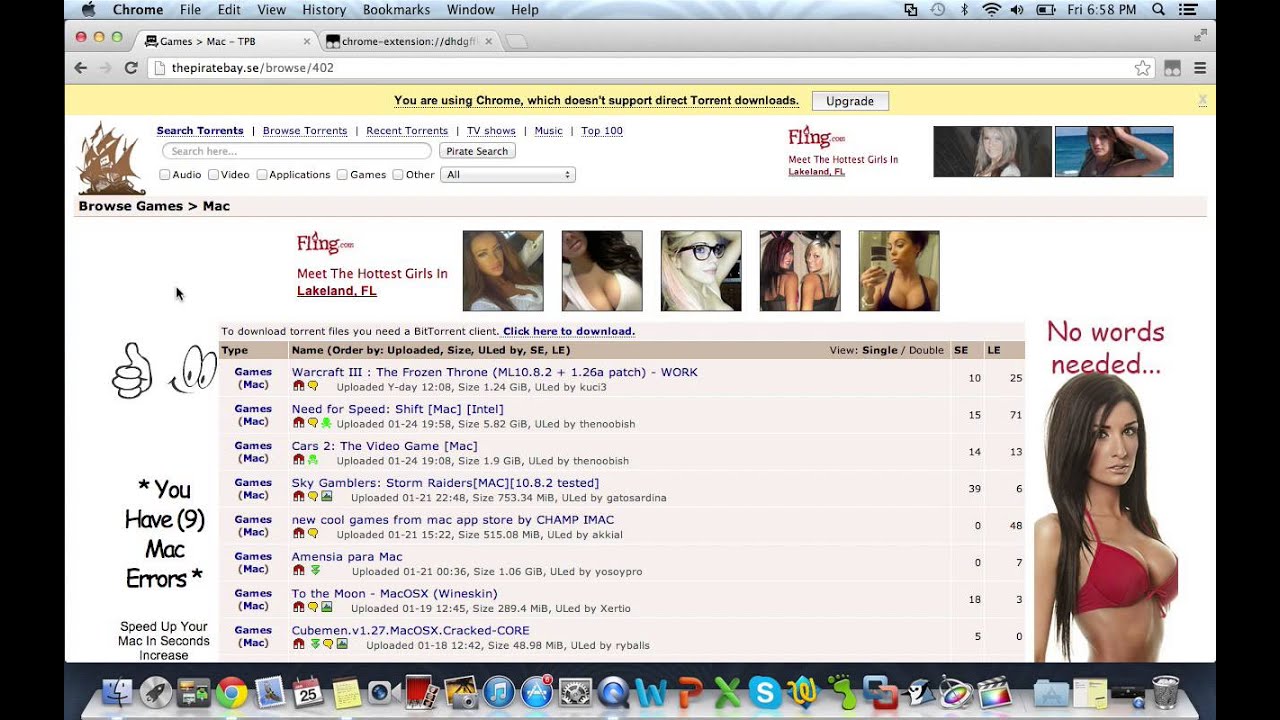Check the Games category box
Screen dimensions: 1280x720
(x=342, y=174)
